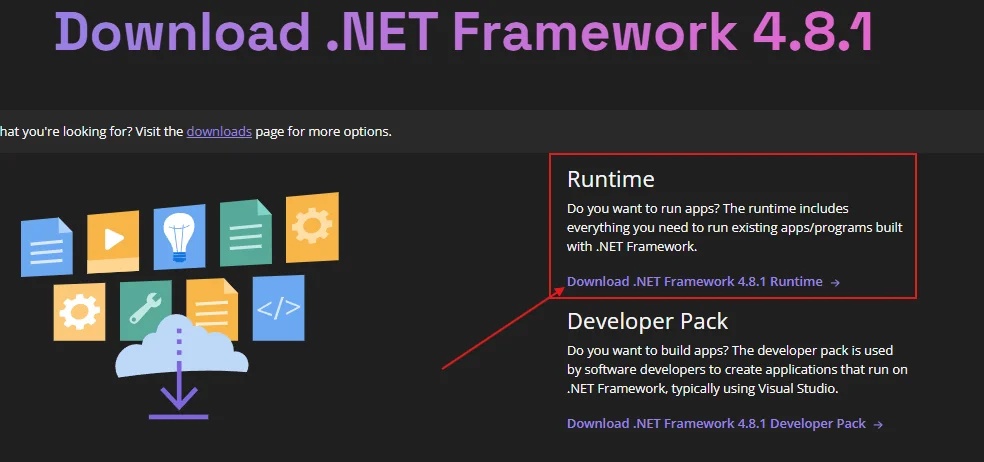984x462 pixels.
Task: Click the orange gear icon beside the wrench
Action: (79, 312)
